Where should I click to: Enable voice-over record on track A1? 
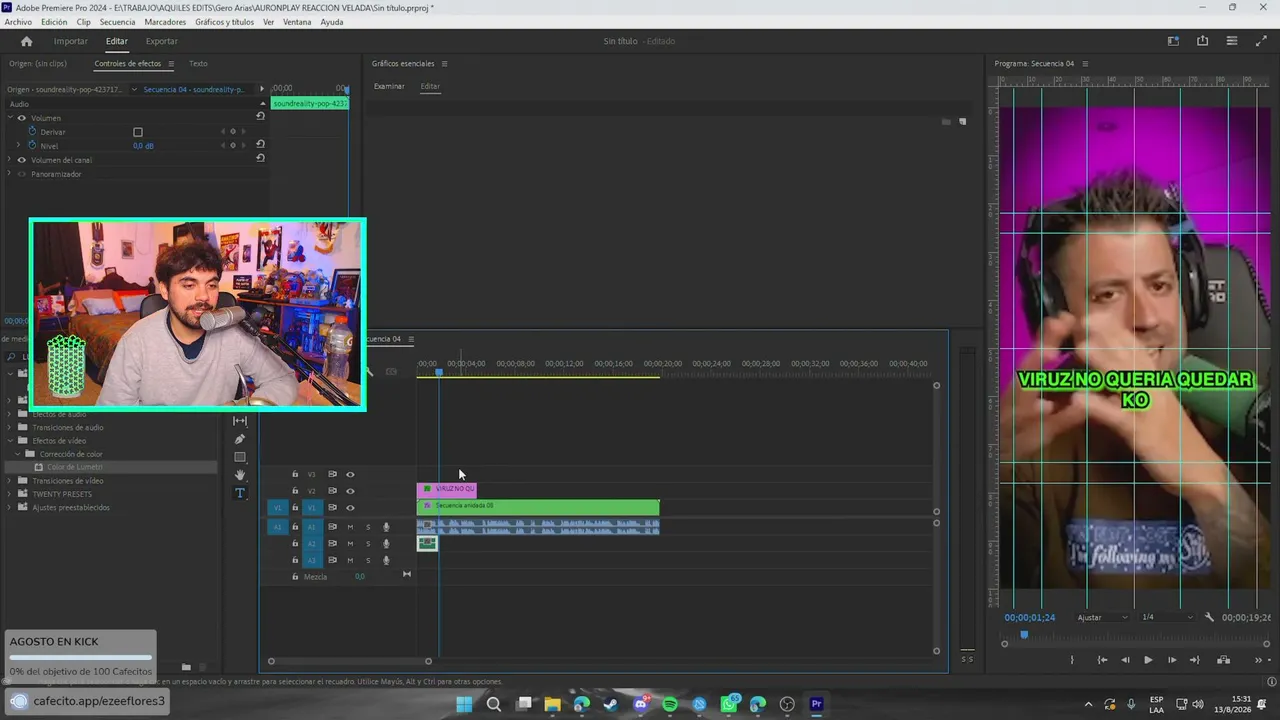386,527
